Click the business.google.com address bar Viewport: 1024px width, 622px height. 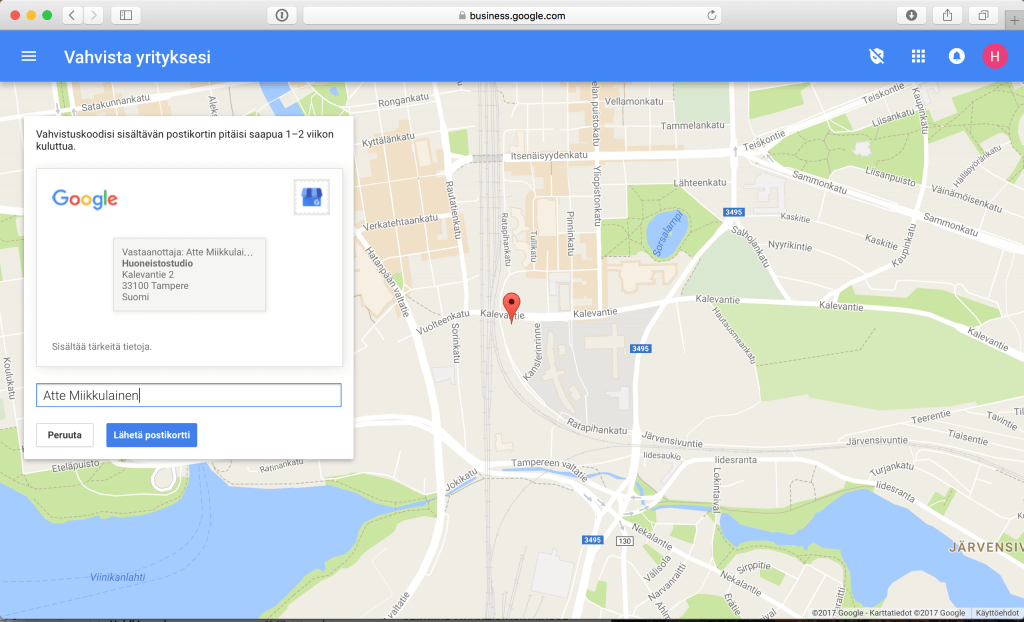[x=512, y=15]
